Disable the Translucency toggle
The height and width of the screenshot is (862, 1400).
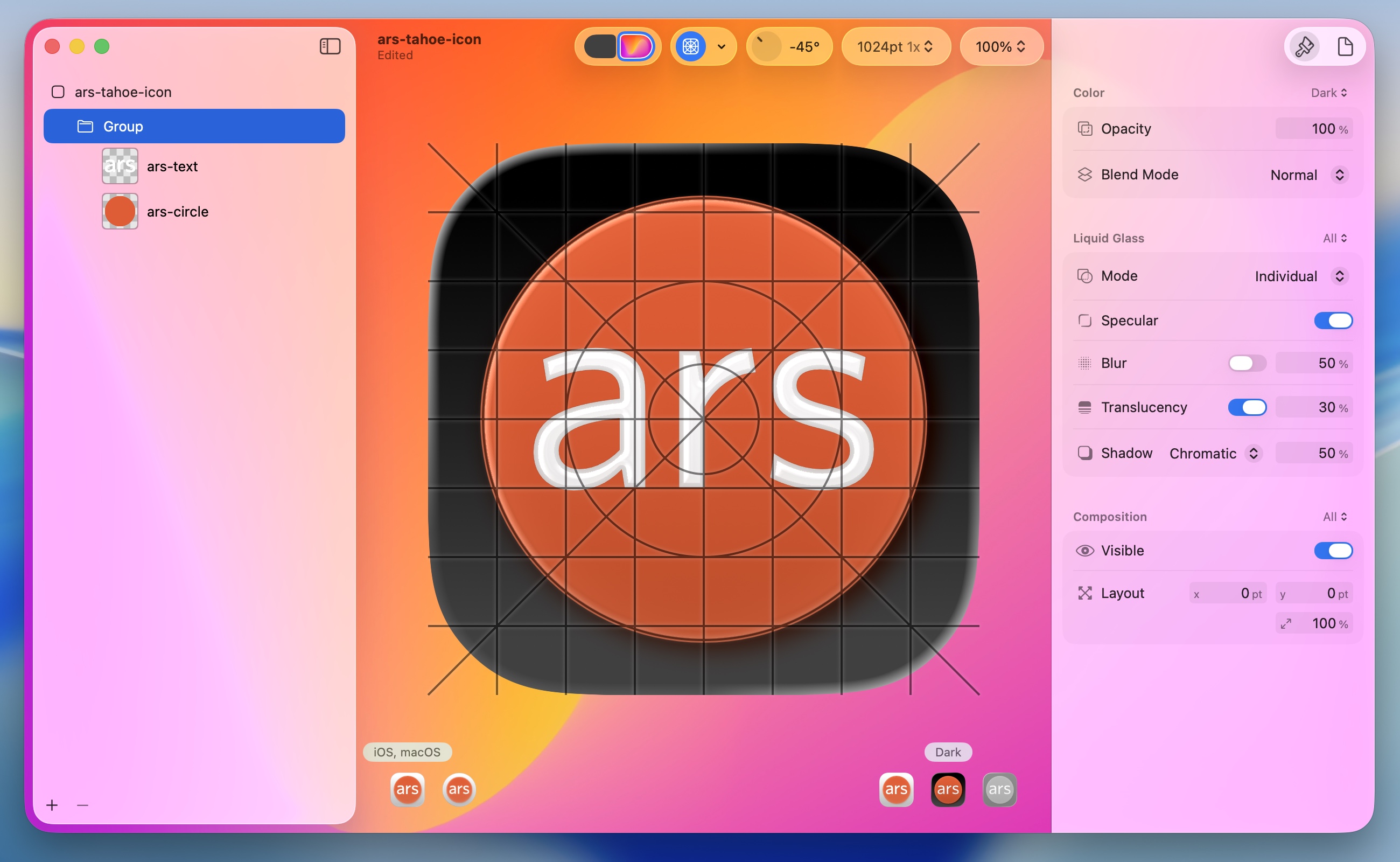point(1247,407)
